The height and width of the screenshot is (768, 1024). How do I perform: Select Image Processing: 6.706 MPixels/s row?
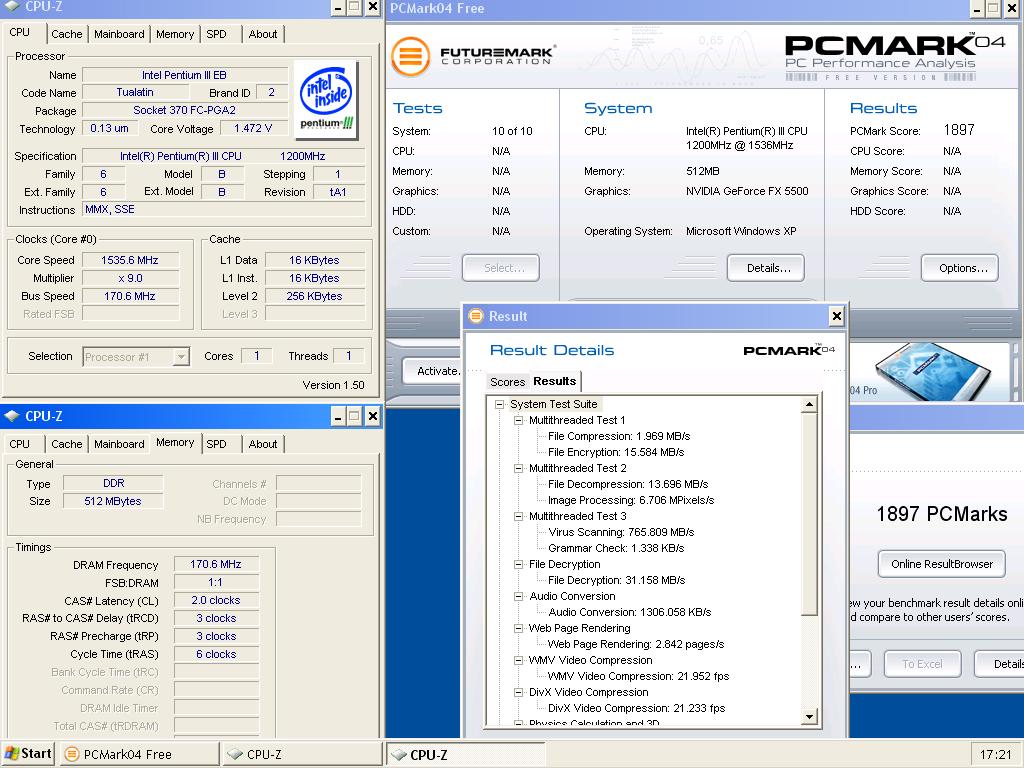point(631,500)
